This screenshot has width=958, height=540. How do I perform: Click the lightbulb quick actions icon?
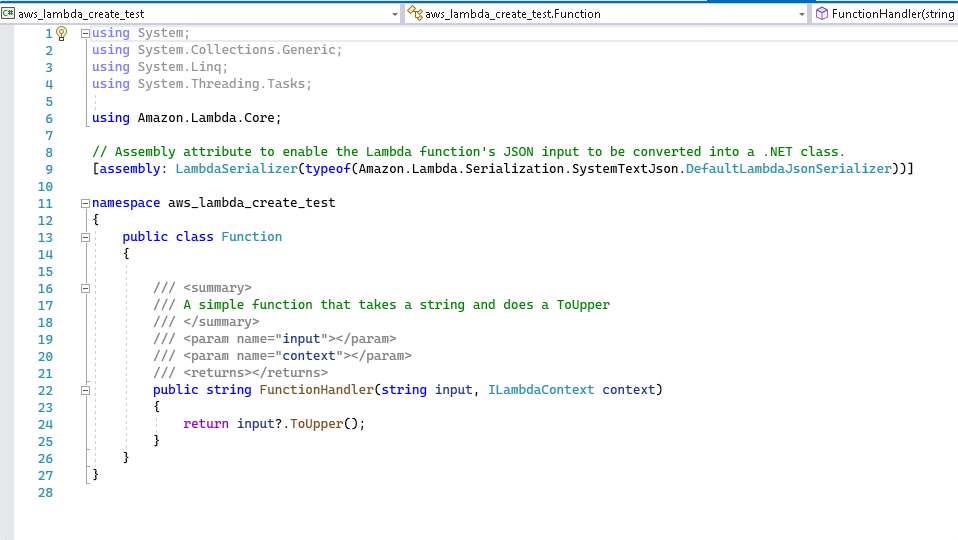(x=62, y=34)
